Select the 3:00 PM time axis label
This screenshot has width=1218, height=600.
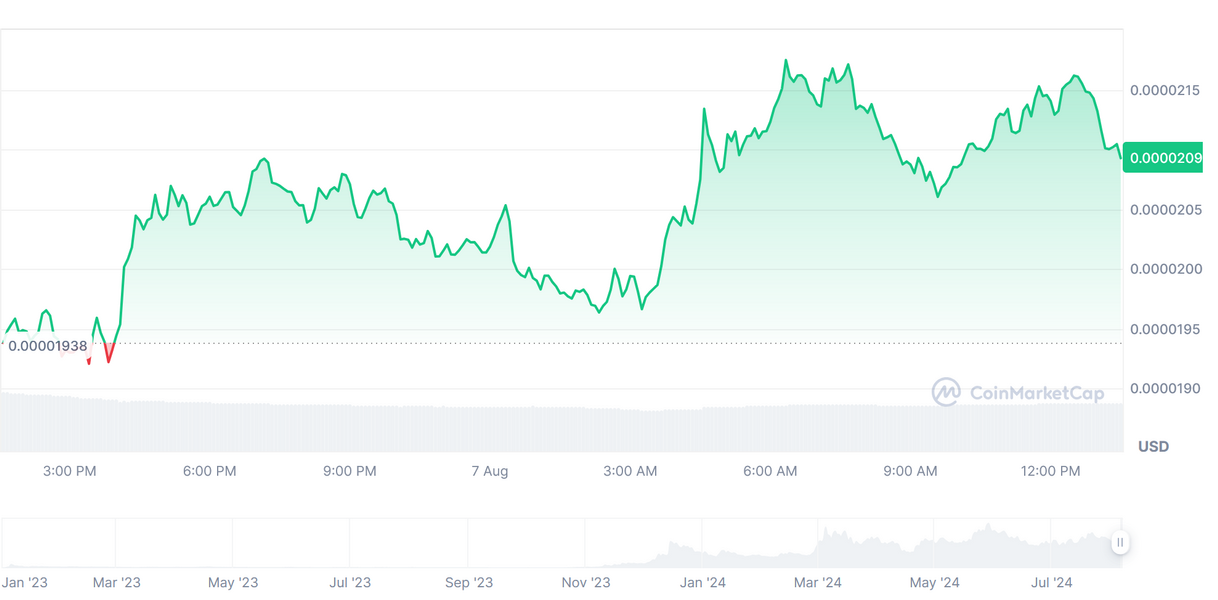pyautogui.click(x=70, y=471)
